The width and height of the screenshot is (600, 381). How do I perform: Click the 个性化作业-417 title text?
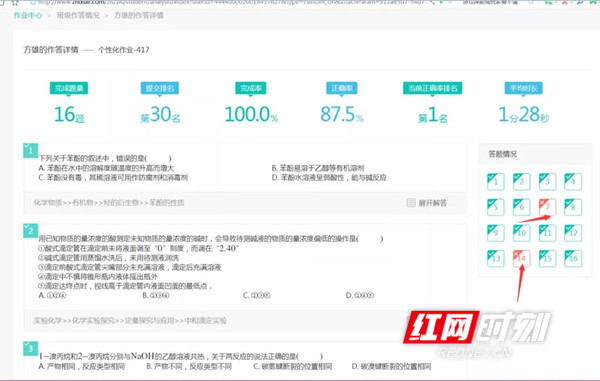pyautogui.click(x=124, y=50)
